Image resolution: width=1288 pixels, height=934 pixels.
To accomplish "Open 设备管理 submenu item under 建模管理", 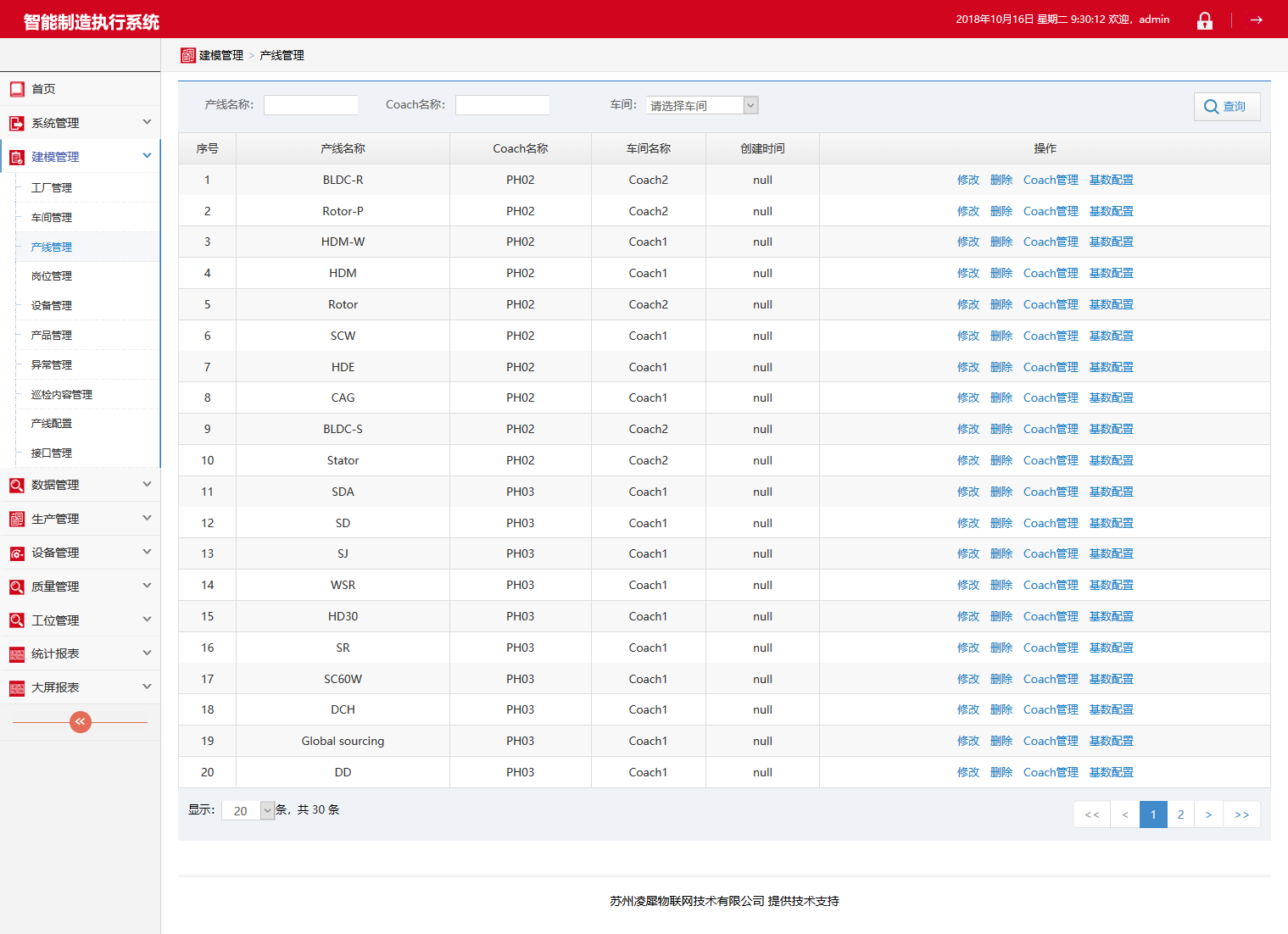I will point(52,306).
